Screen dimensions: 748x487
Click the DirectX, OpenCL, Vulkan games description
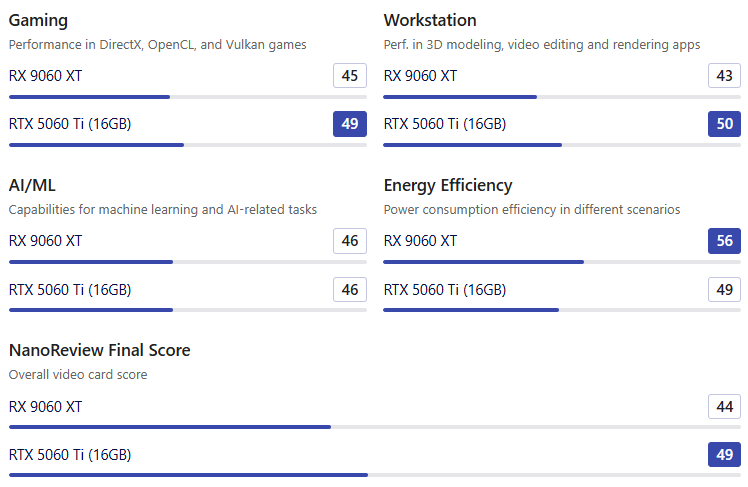pos(157,45)
